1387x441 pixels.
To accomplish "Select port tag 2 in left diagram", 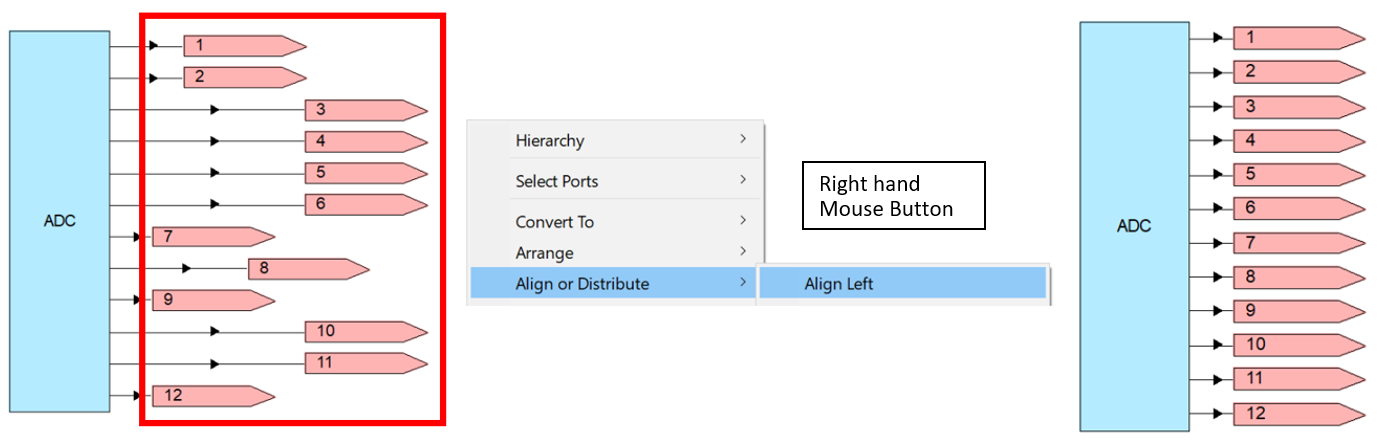I will pyautogui.click(x=244, y=77).
